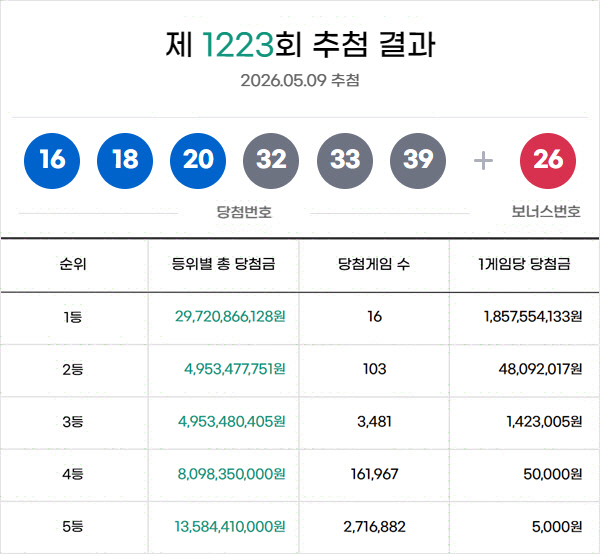This screenshot has height=554, width=600.
Task: Click the red bonus ball number 26
Action: [x=548, y=161]
